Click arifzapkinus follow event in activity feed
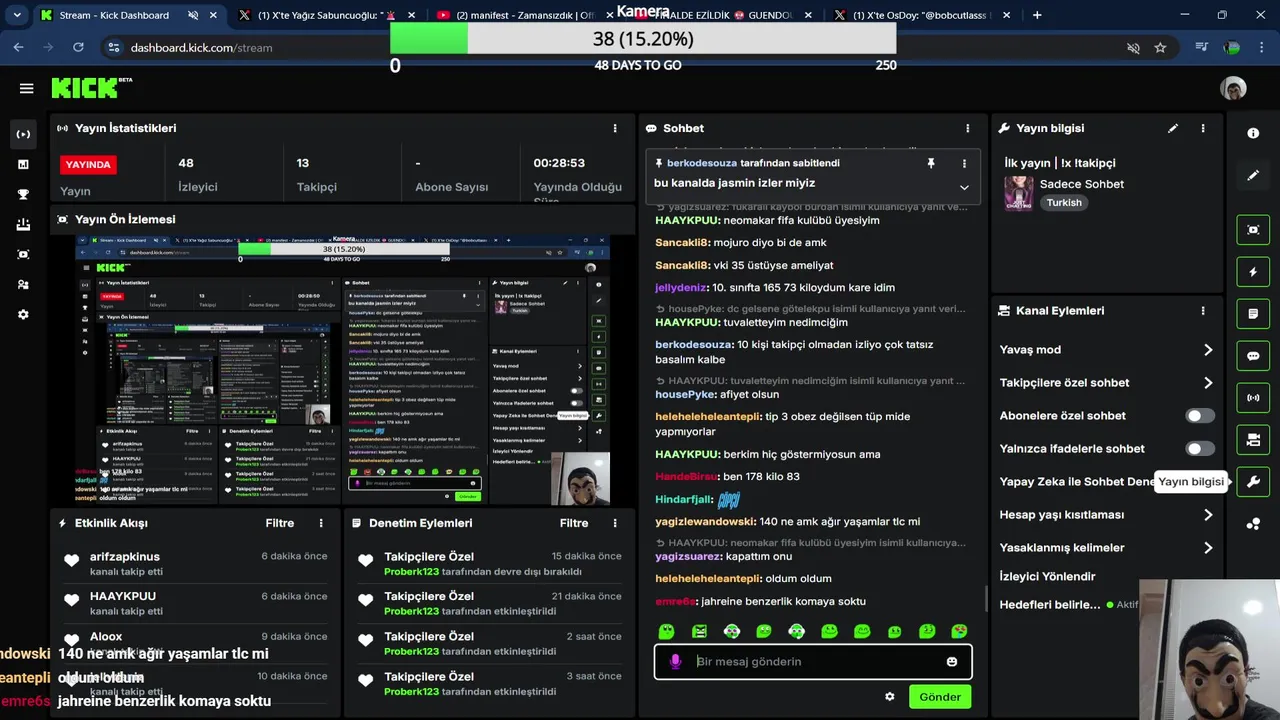This screenshot has height=720, width=1280. click(194, 563)
